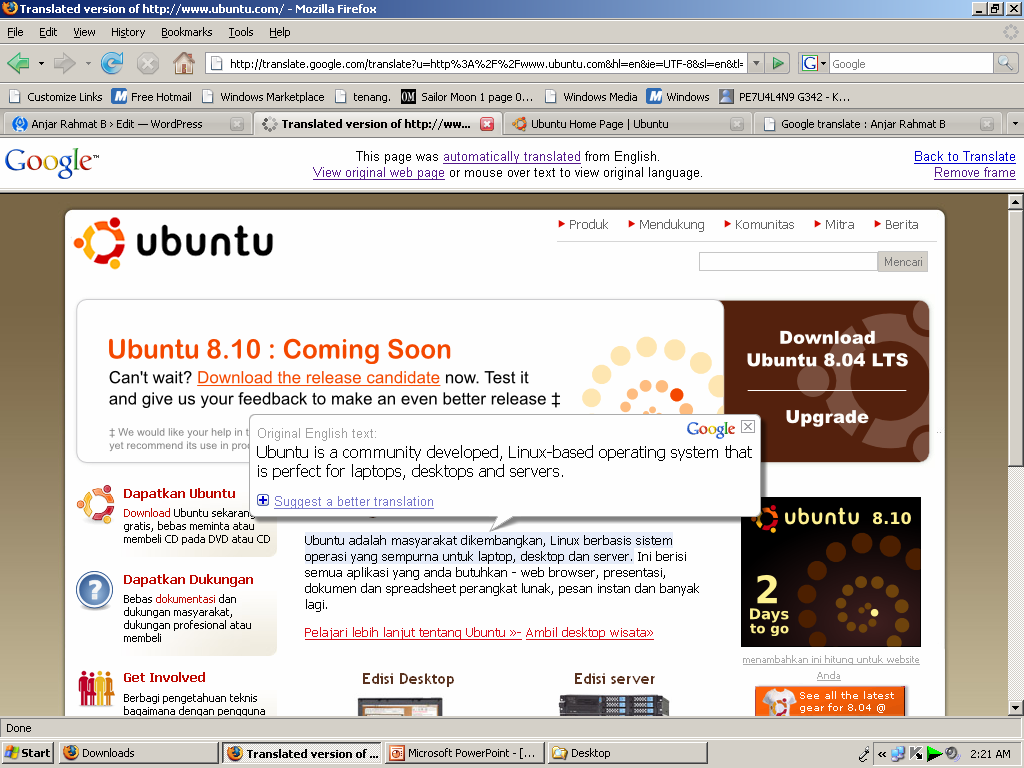Click View original web page link
Viewport: 1024px width, 768px height.
[379, 172]
